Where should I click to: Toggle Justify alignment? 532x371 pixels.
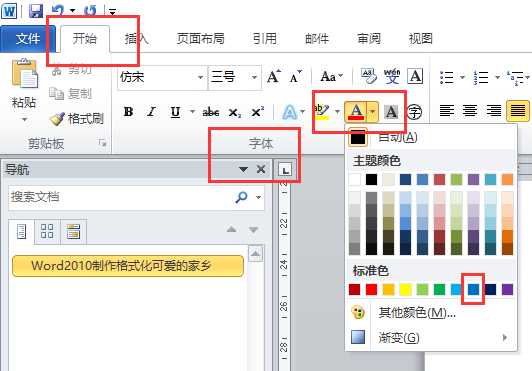coord(517,111)
